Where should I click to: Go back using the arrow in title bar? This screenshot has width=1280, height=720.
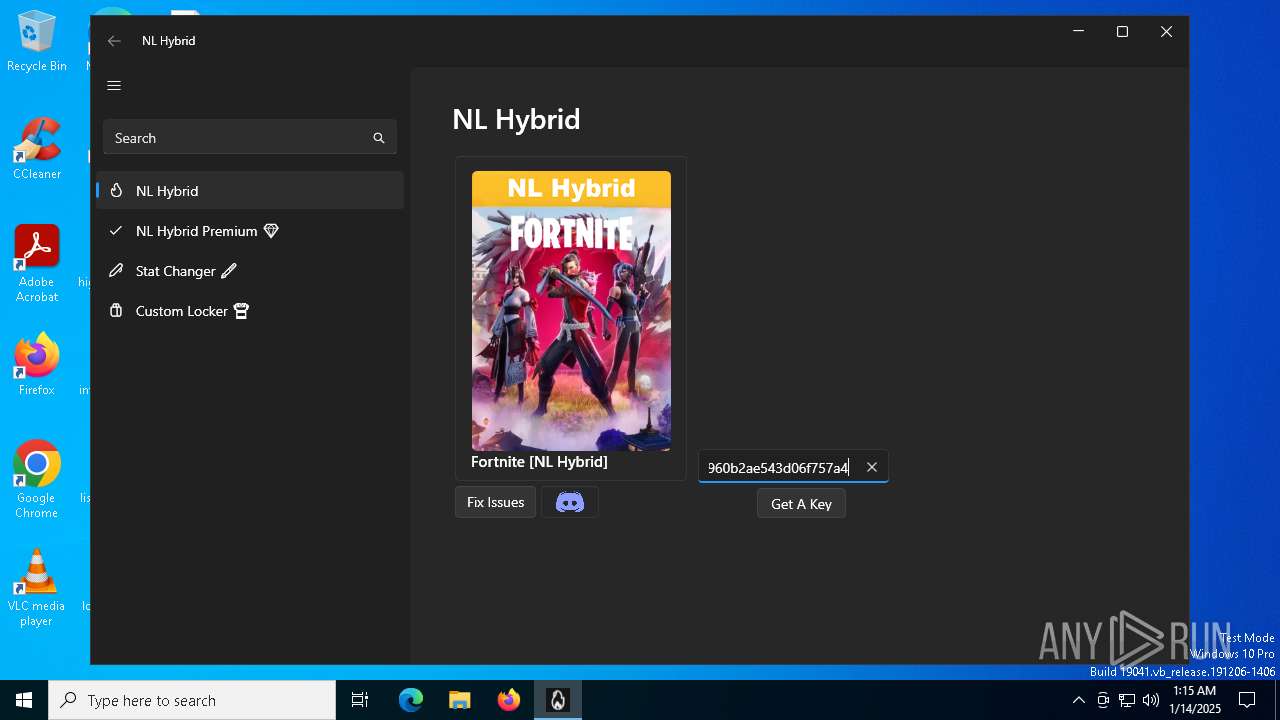pyautogui.click(x=114, y=41)
